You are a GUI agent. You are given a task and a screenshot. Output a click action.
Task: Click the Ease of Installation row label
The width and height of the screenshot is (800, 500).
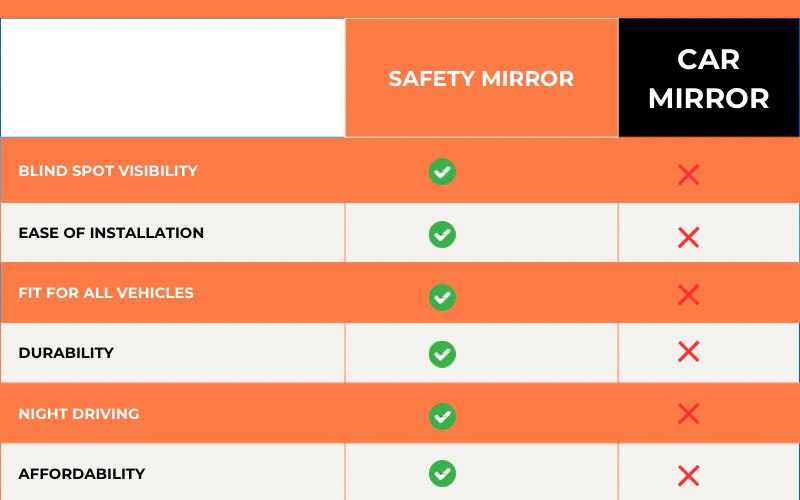click(111, 233)
